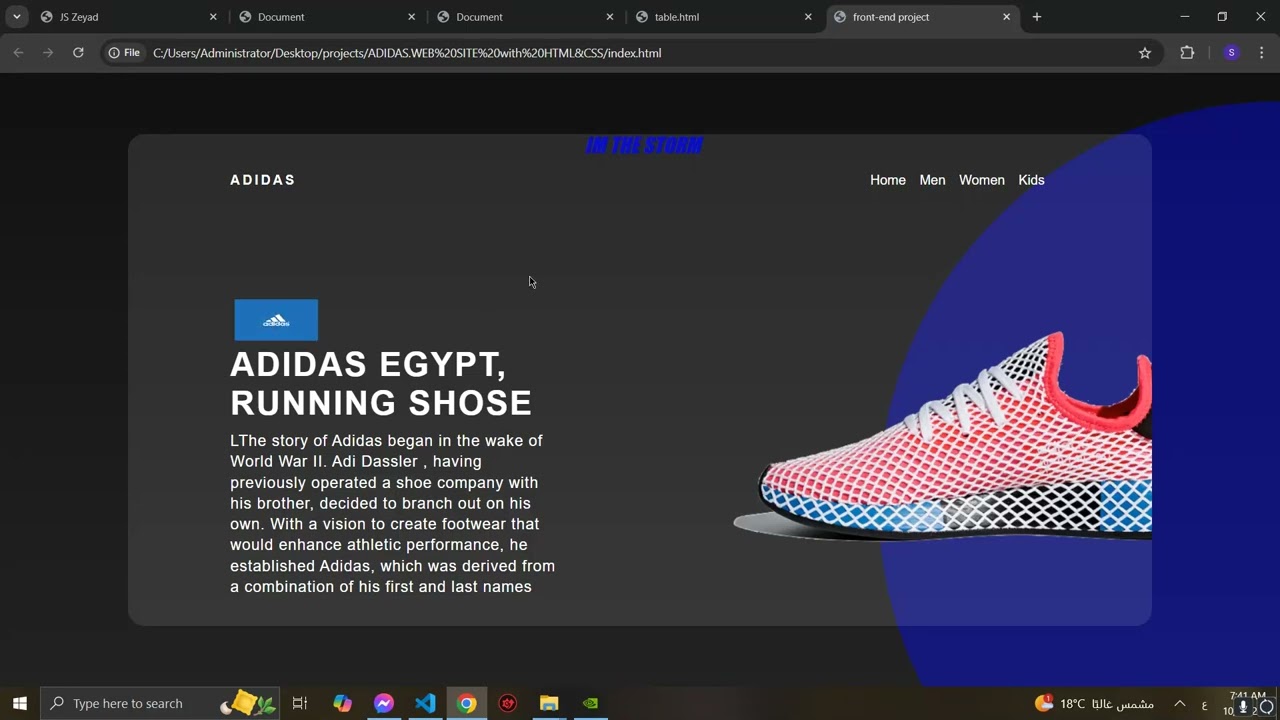Screen dimensions: 1280x720
Task: Open a new browser tab
Action: pyautogui.click(x=1037, y=17)
